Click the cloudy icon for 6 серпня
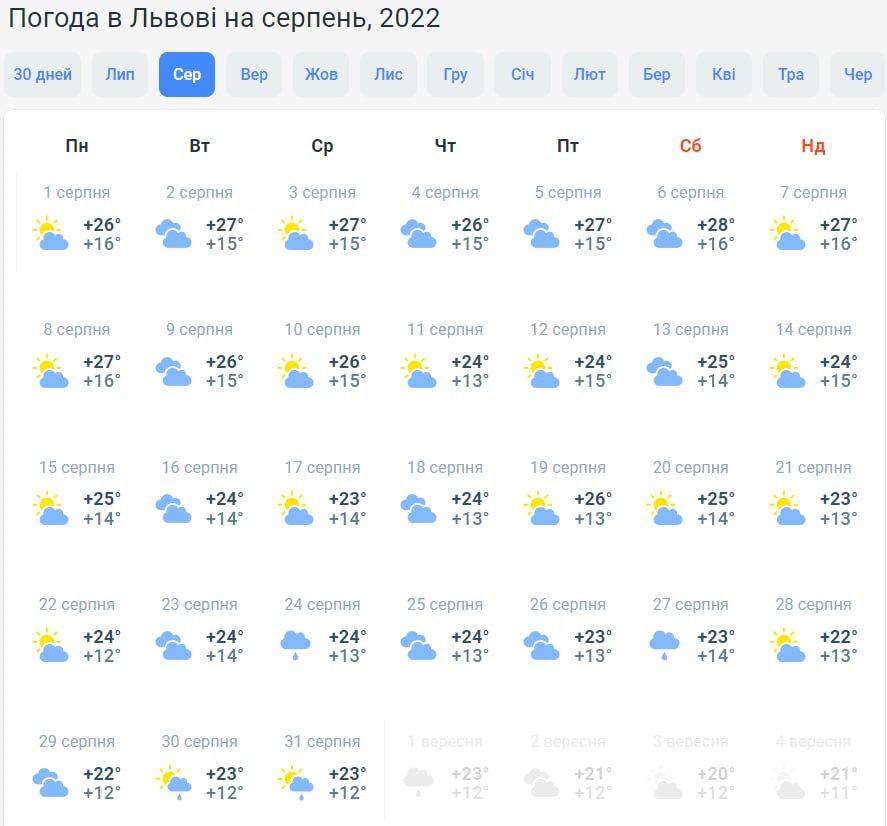Image resolution: width=887 pixels, height=826 pixels. pos(664,234)
